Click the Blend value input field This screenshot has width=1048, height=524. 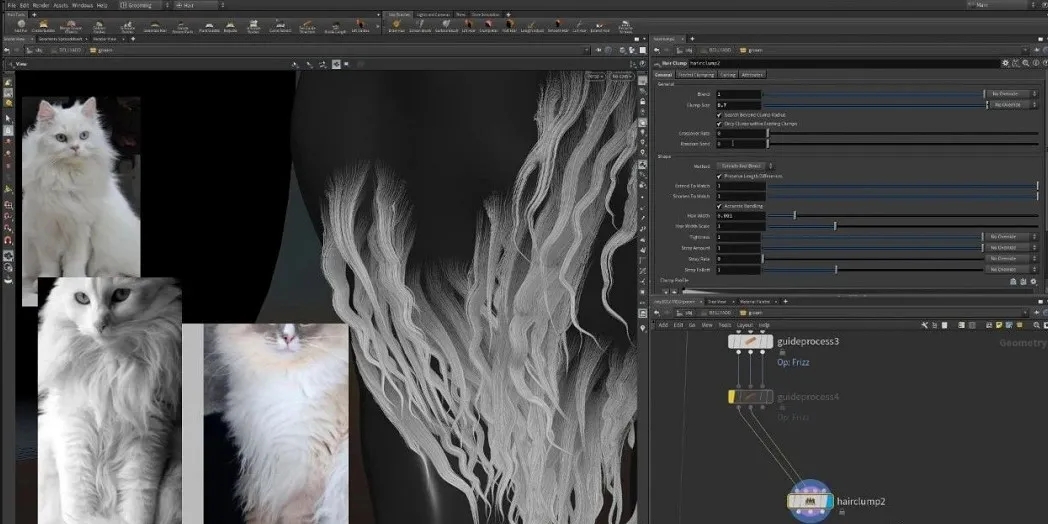[x=739, y=94]
